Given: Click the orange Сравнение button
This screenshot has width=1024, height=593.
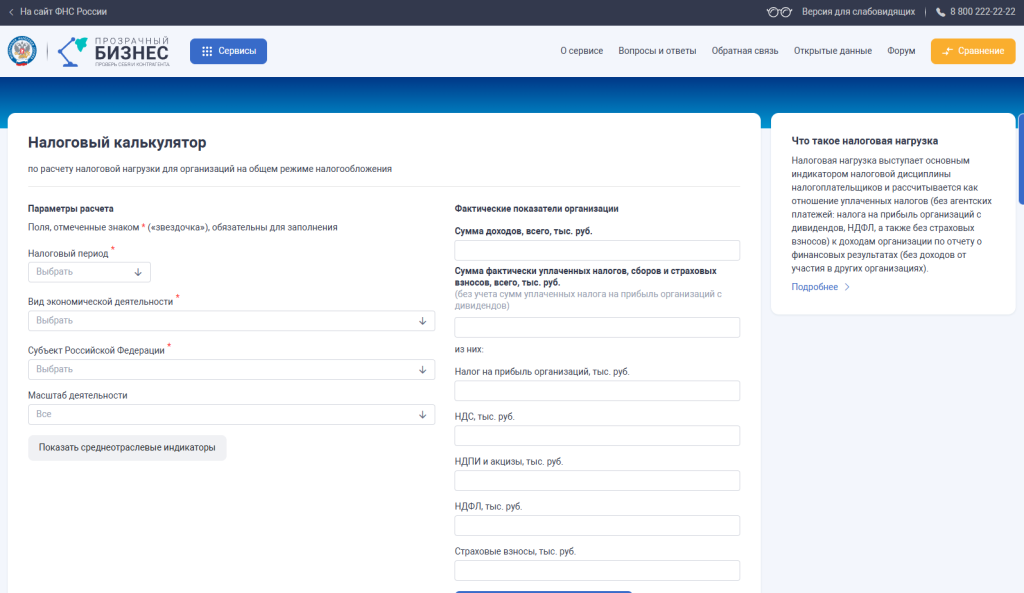Looking at the screenshot, I should pyautogui.click(x=972, y=51).
